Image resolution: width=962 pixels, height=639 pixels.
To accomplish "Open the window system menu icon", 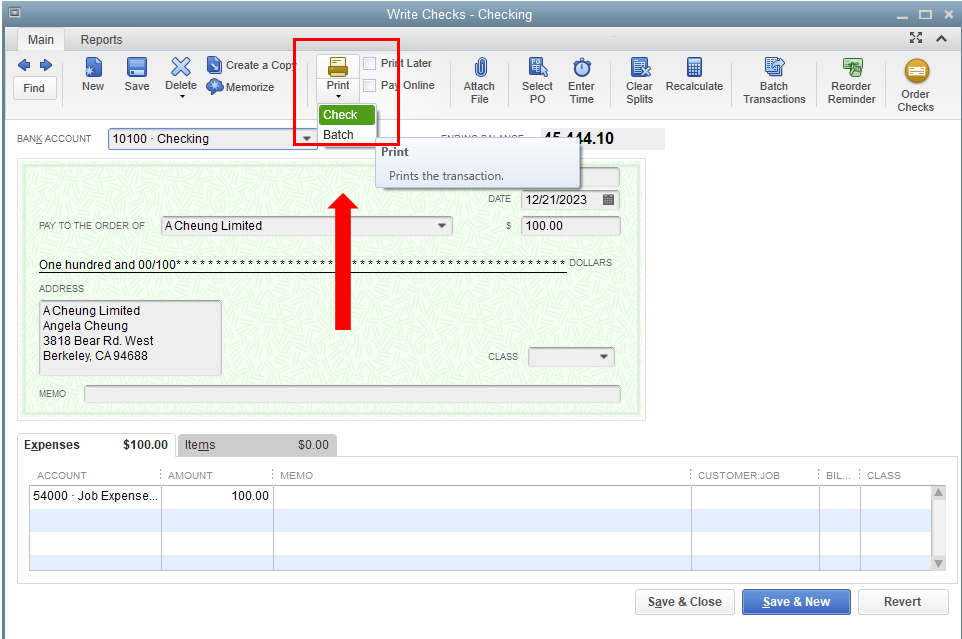I will 15,13.
